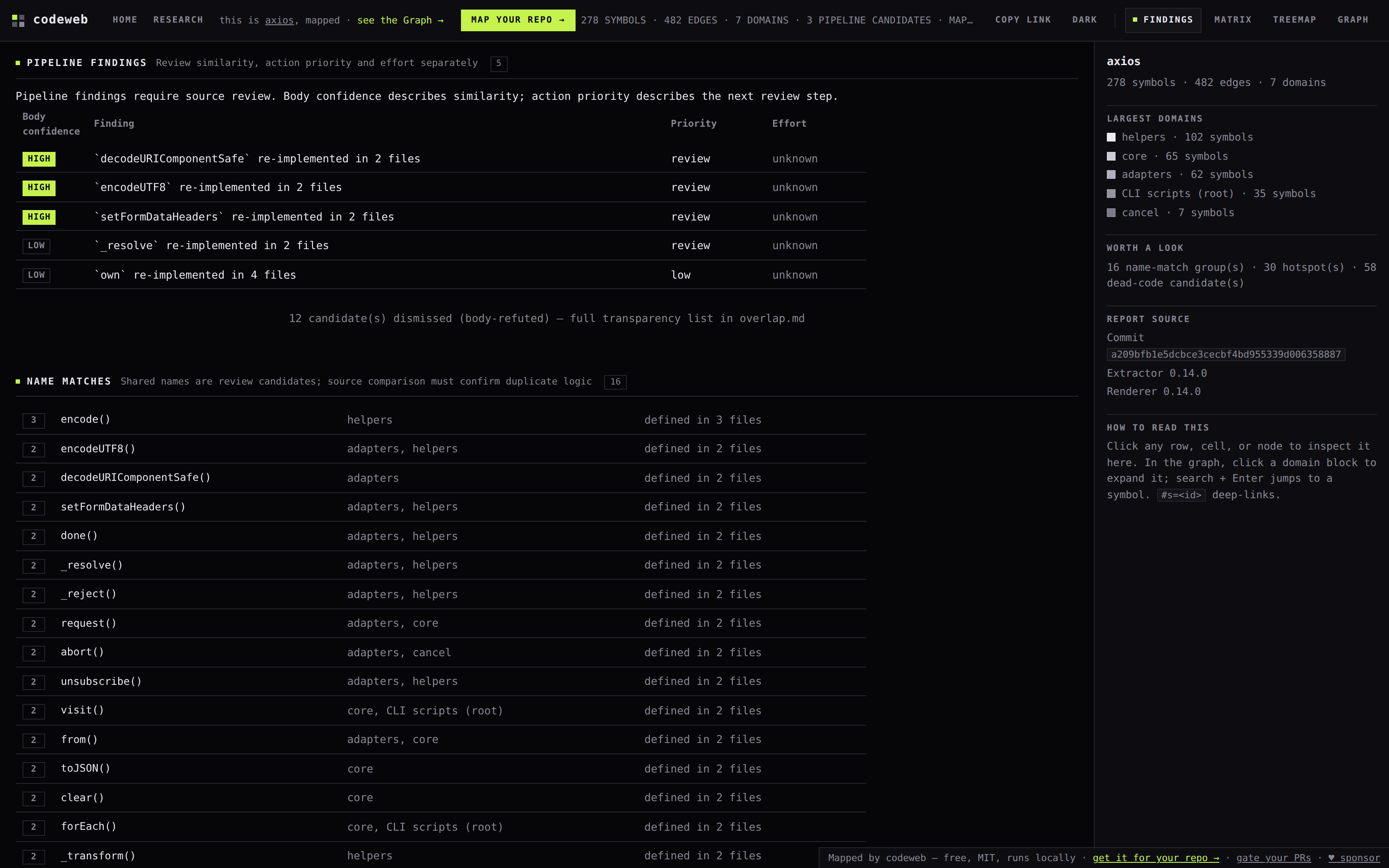Image resolution: width=1389 pixels, height=868 pixels.
Task: Select the core domain color swatch
Action: point(1111,156)
